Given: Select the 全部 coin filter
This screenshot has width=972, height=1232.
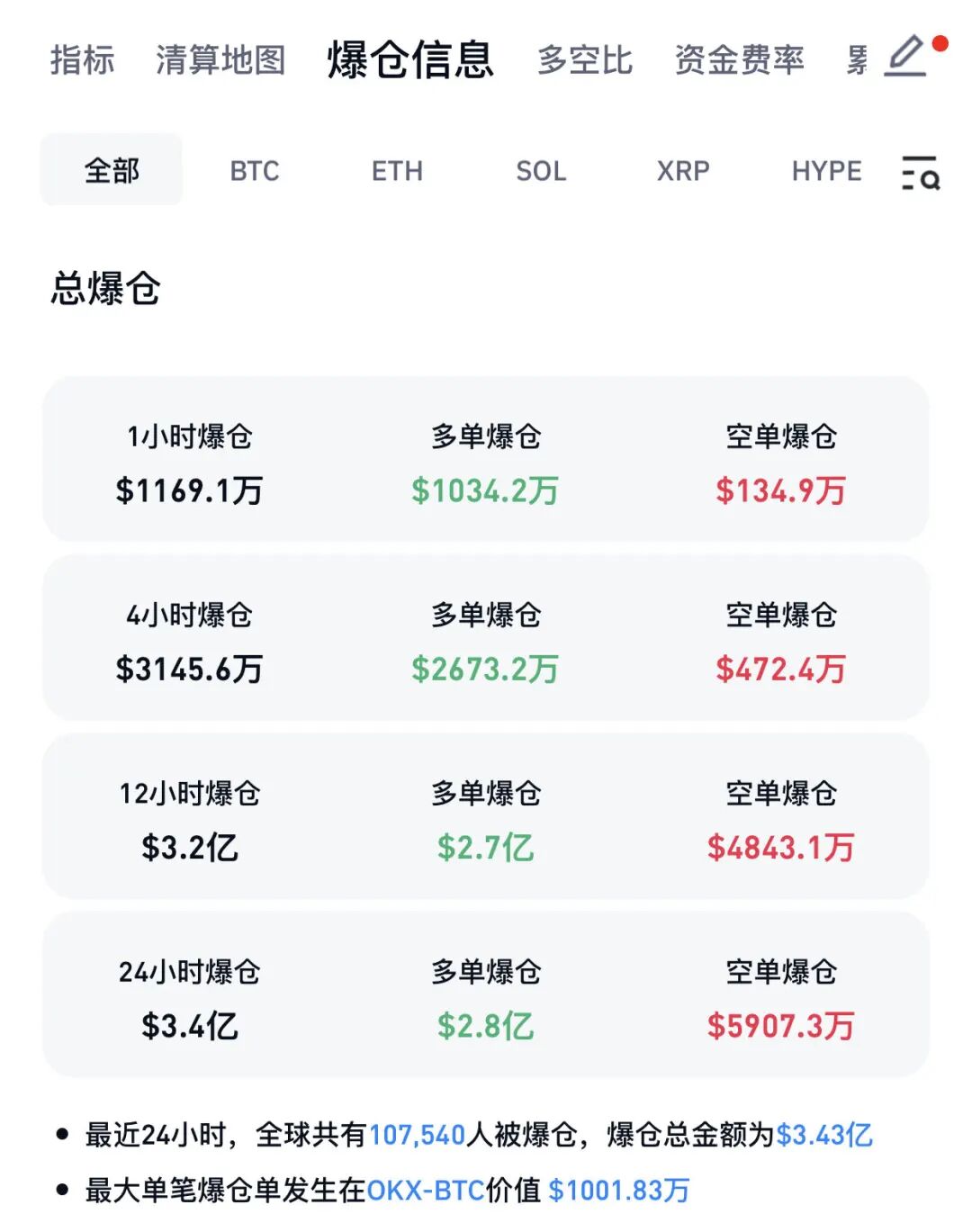Looking at the screenshot, I should click(x=112, y=170).
